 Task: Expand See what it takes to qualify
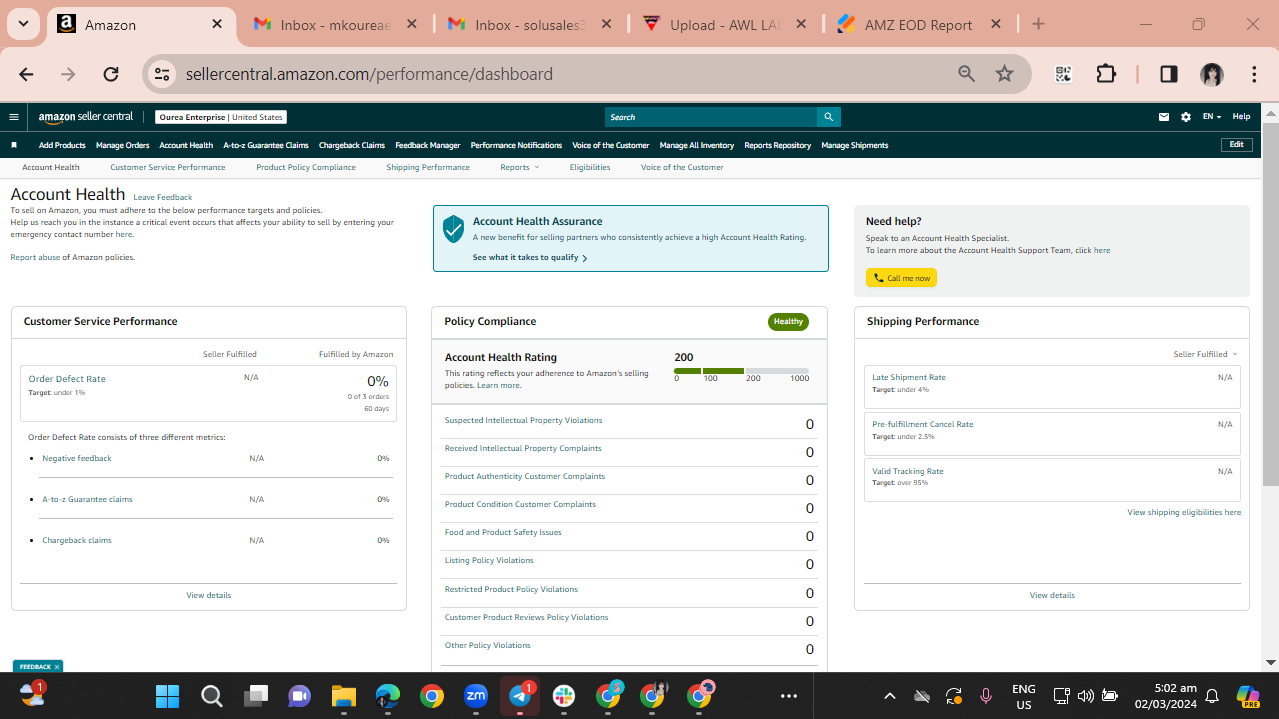point(530,257)
